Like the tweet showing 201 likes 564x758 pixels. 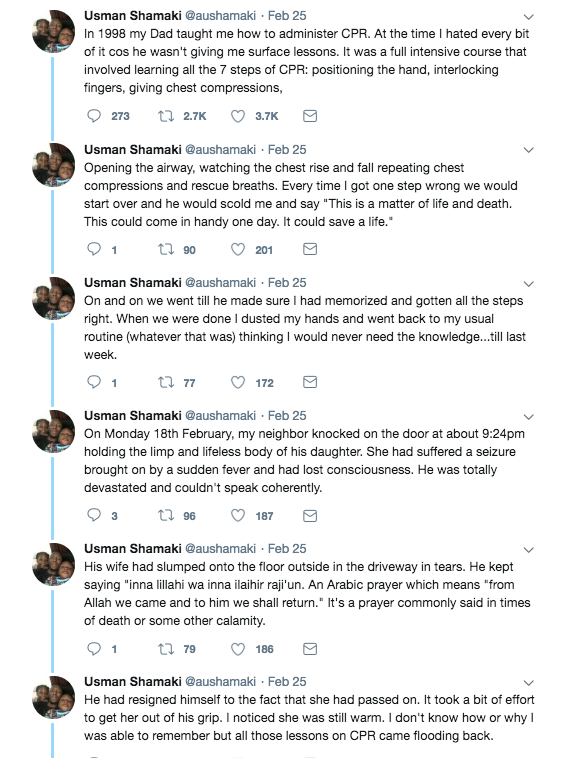pyautogui.click(x=238, y=249)
